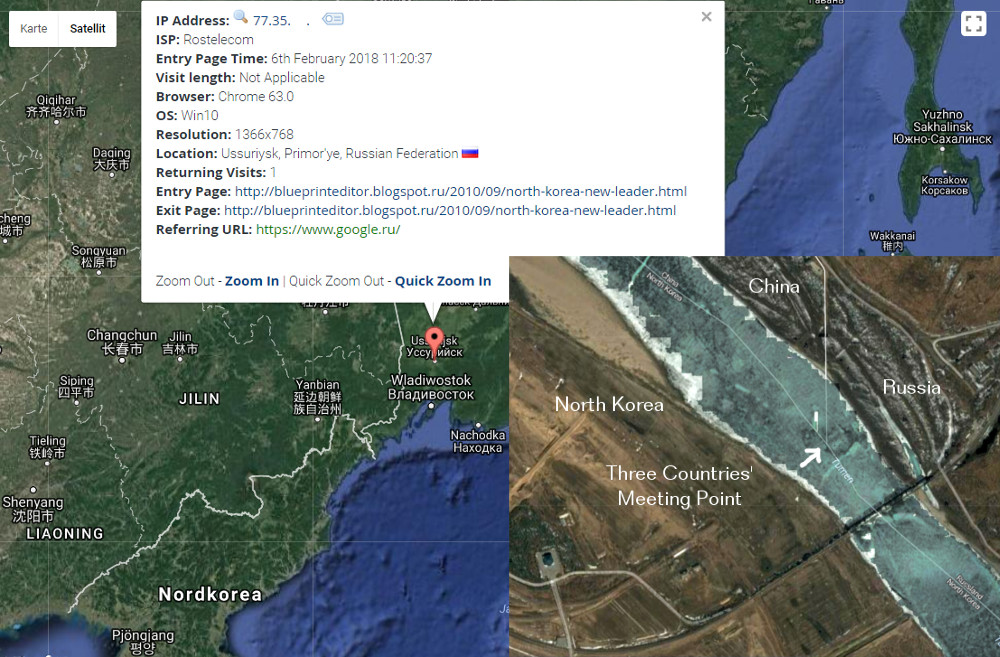
Task: Click the Daqing city label
Action: pos(112,159)
